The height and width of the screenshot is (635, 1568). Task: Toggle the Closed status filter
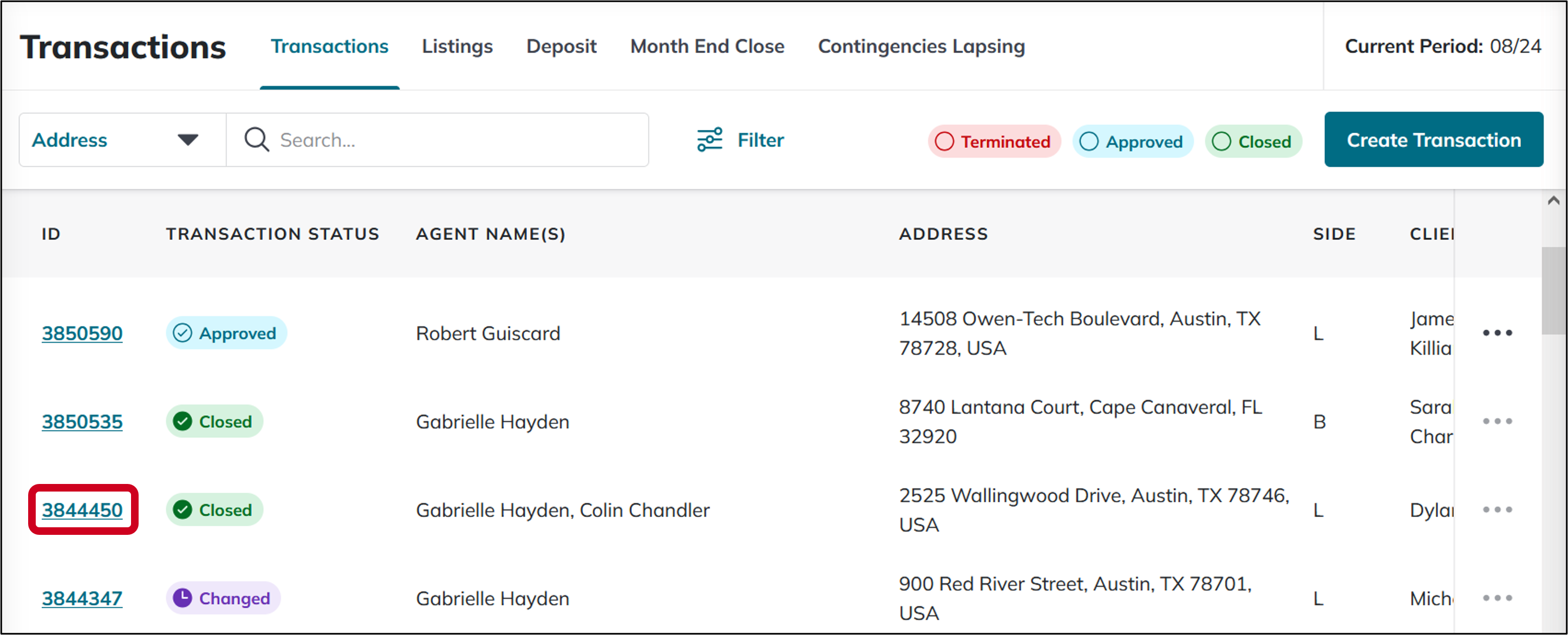tap(1253, 141)
